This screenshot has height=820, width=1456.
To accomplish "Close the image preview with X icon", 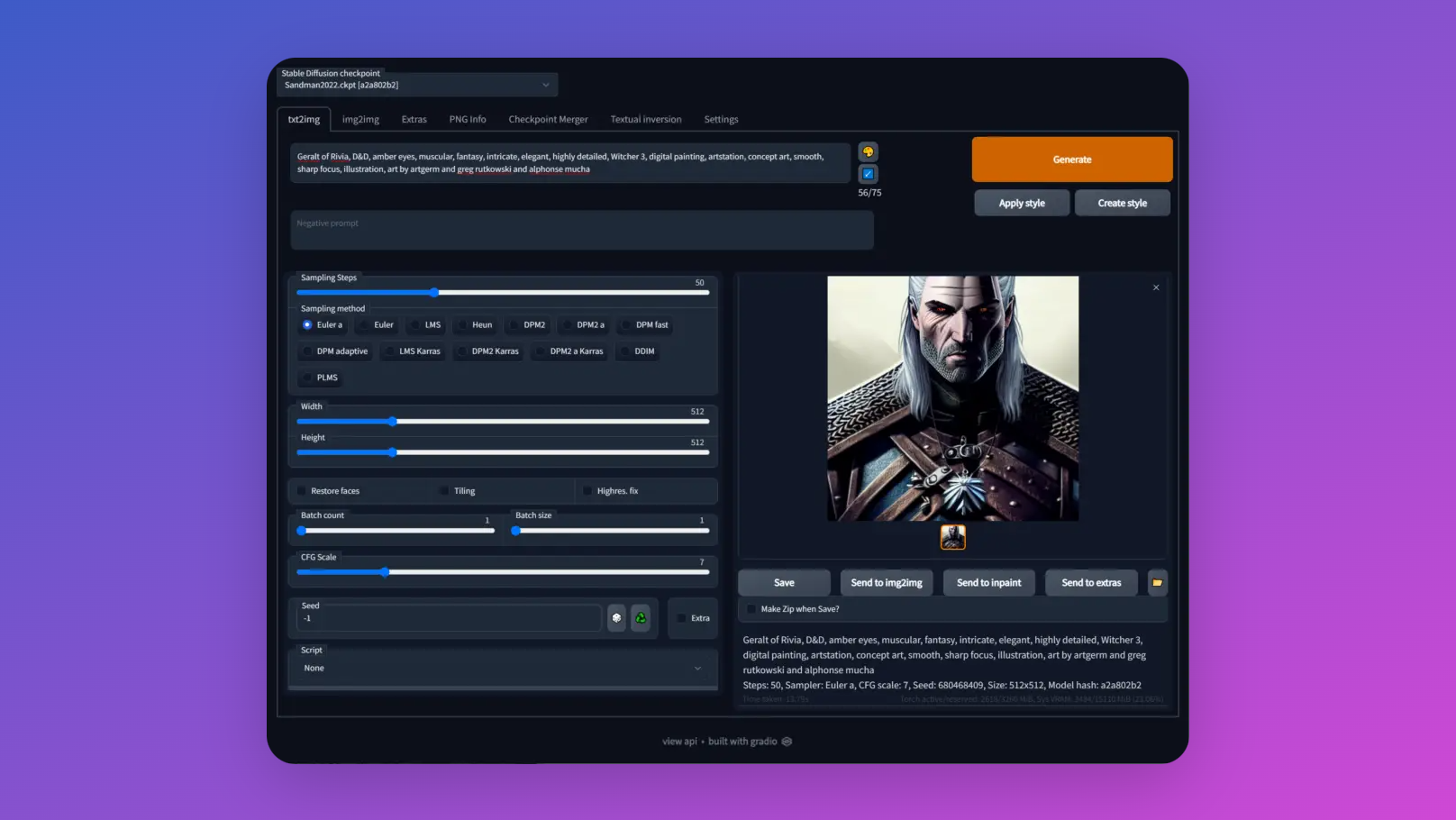I will coord(1156,287).
